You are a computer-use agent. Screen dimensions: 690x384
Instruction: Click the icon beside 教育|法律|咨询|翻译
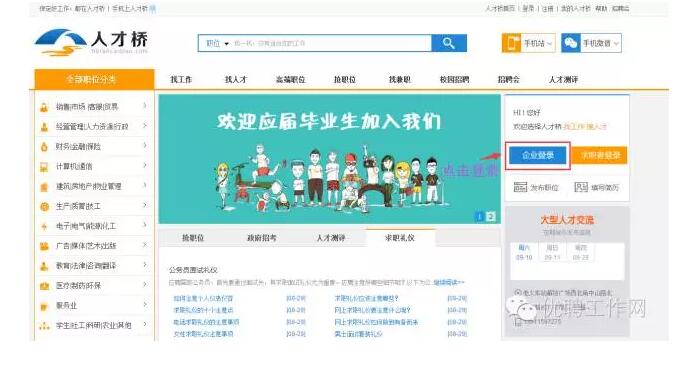coord(44,266)
